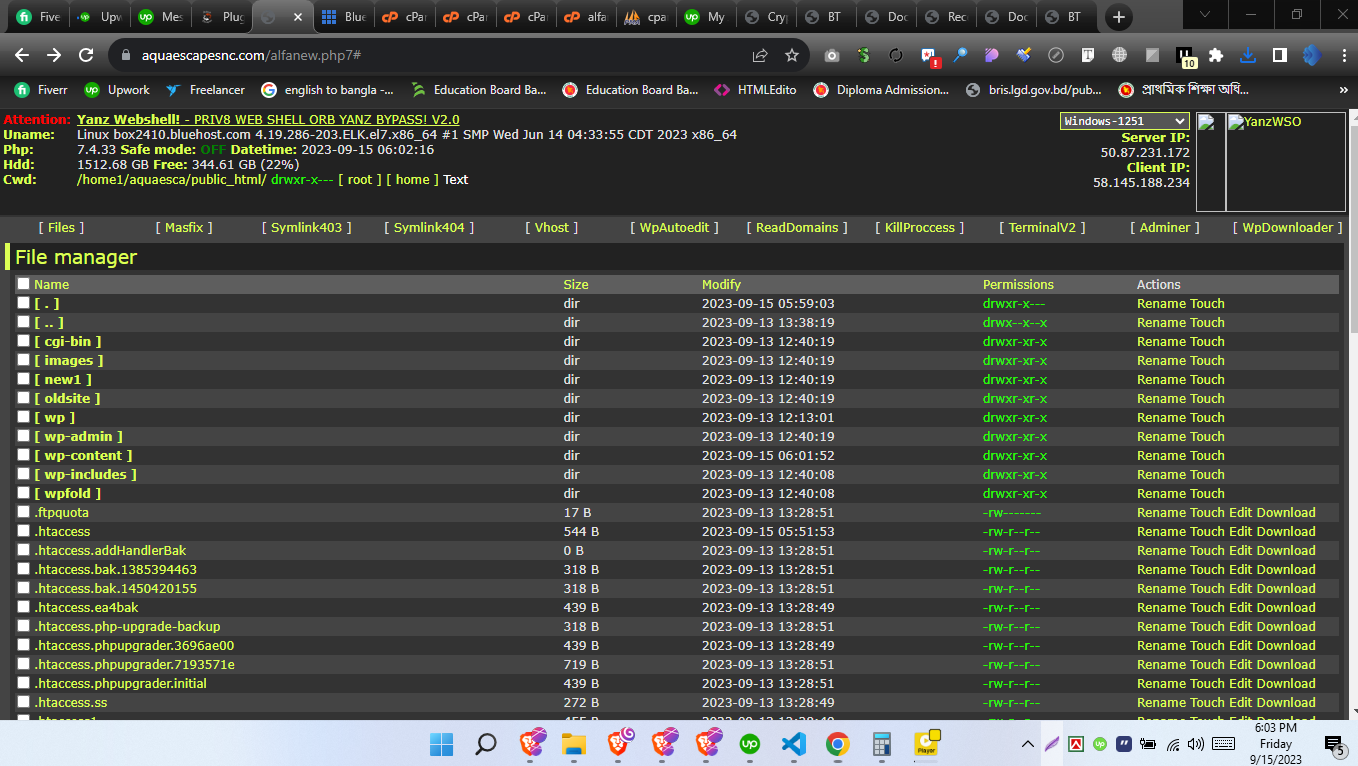Open Windows taskbar Search
Image resolution: width=1358 pixels, height=766 pixels.
pos(486,744)
